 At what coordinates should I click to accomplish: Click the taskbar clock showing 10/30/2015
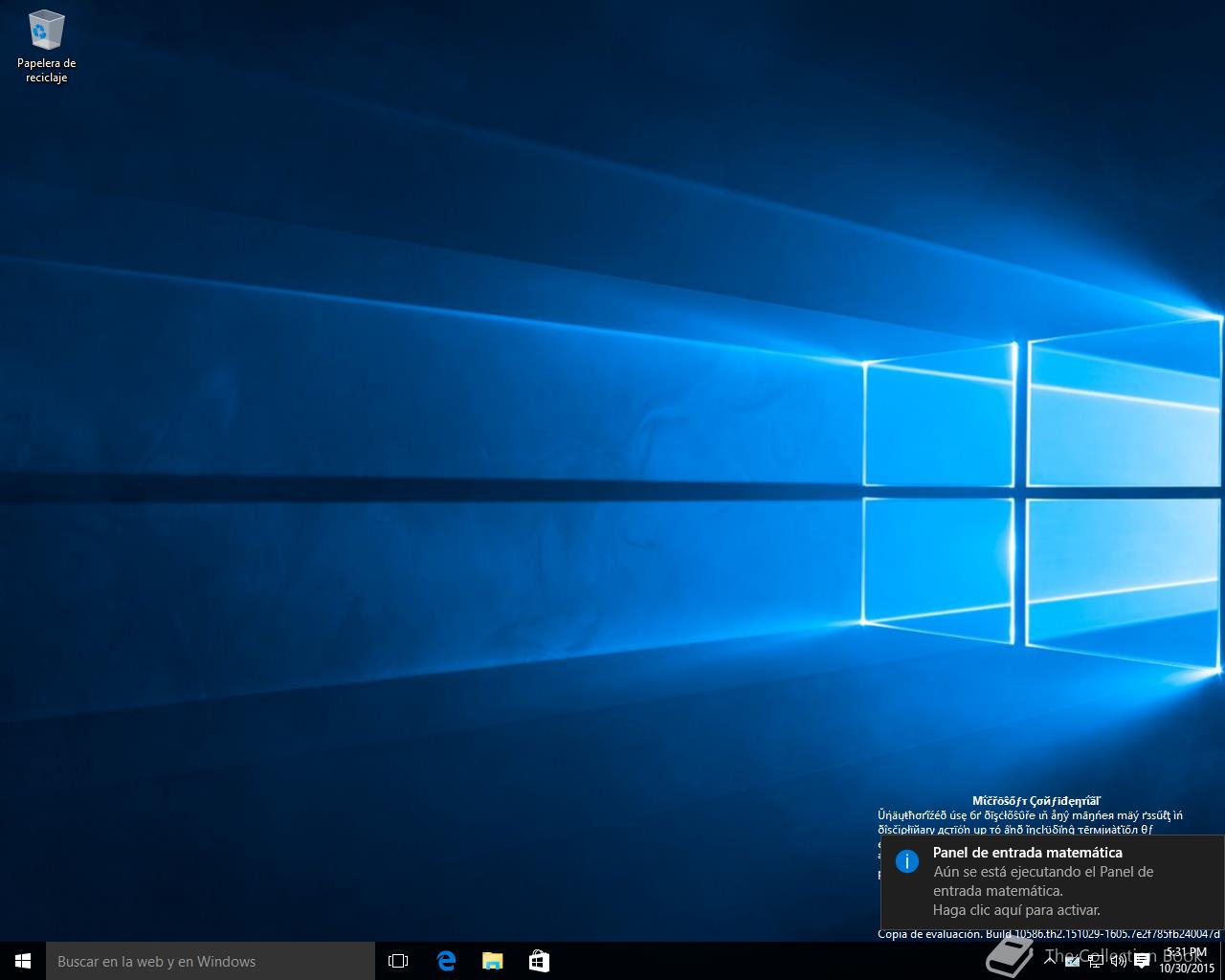pos(1187,961)
